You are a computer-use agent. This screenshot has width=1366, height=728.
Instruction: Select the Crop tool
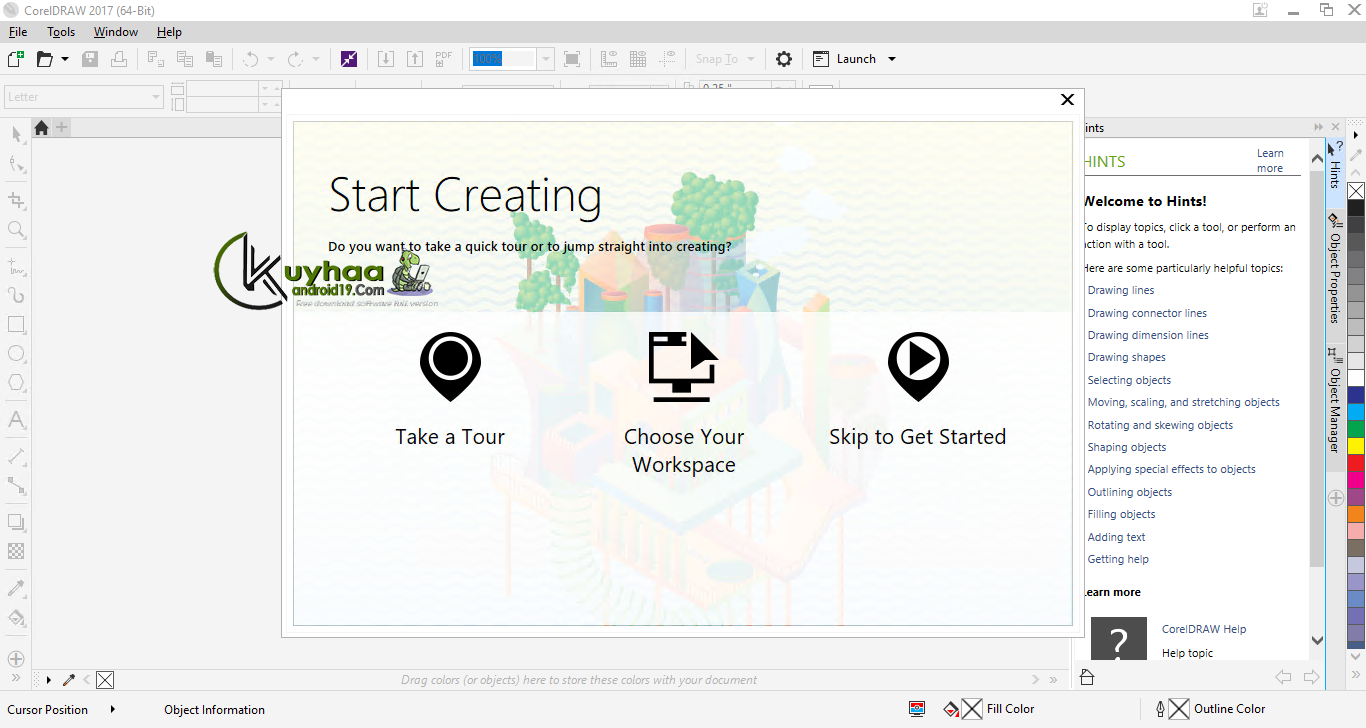pos(16,200)
